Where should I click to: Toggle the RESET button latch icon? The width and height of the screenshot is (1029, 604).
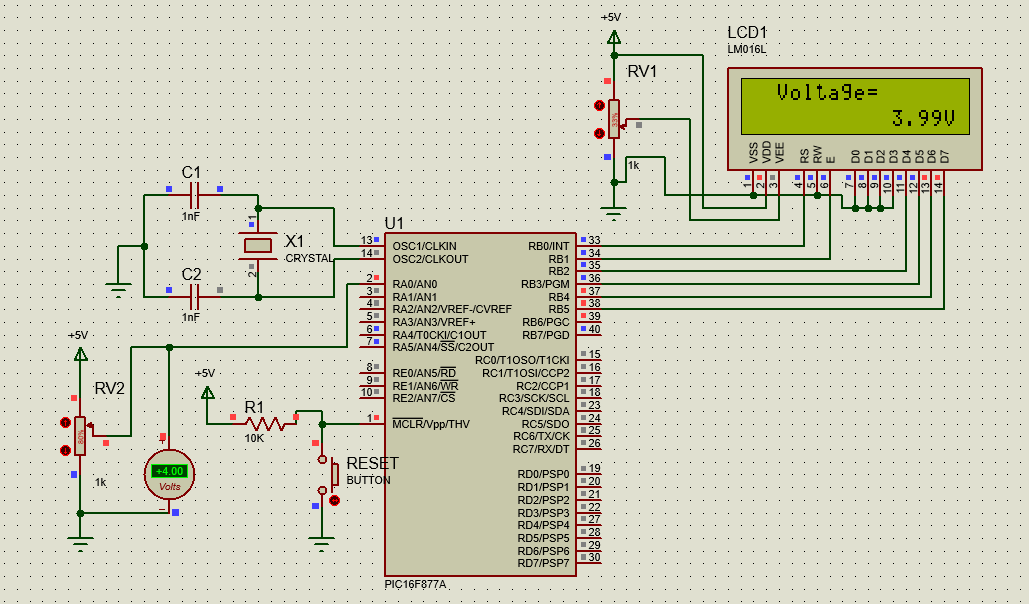point(335,499)
